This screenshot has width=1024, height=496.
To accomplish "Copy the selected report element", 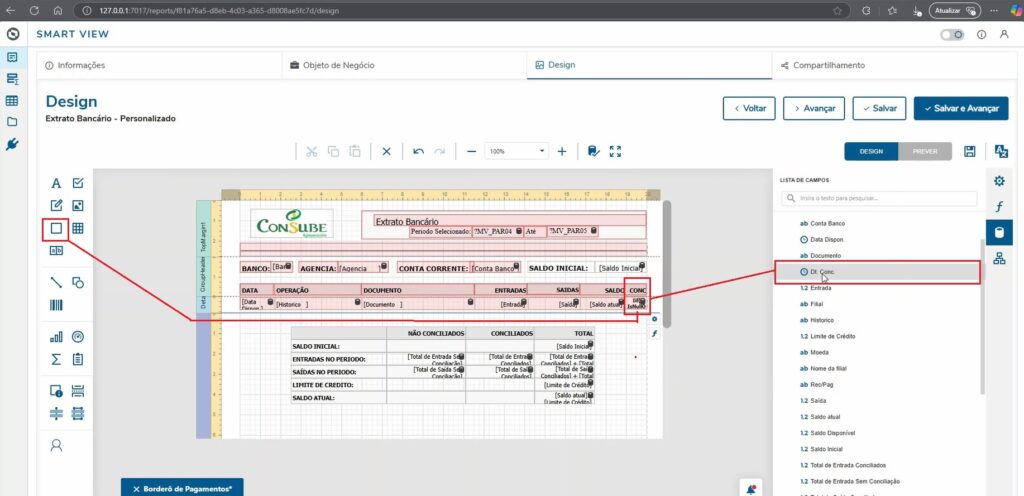I will [333, 151].
